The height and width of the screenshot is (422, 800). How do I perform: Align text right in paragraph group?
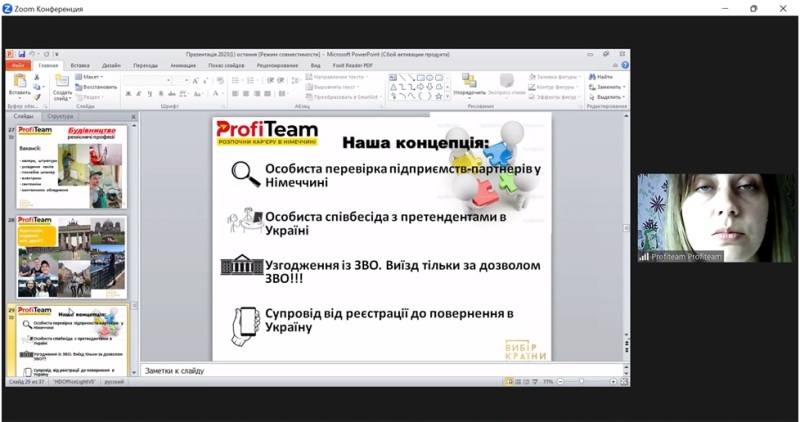[x=257, y=94]
